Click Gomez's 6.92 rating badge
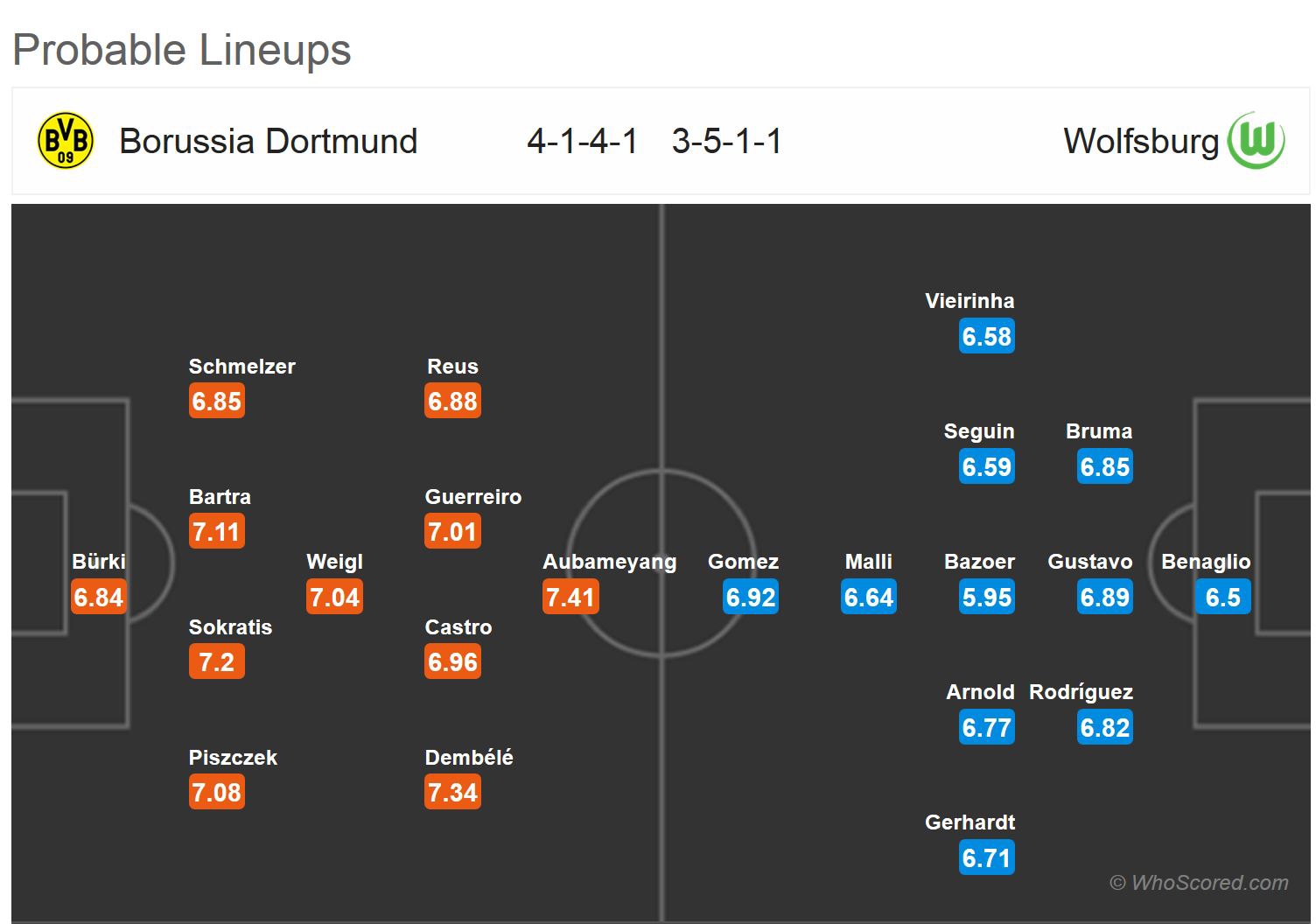The image size is (1316, 924). [x=751, y=598]
